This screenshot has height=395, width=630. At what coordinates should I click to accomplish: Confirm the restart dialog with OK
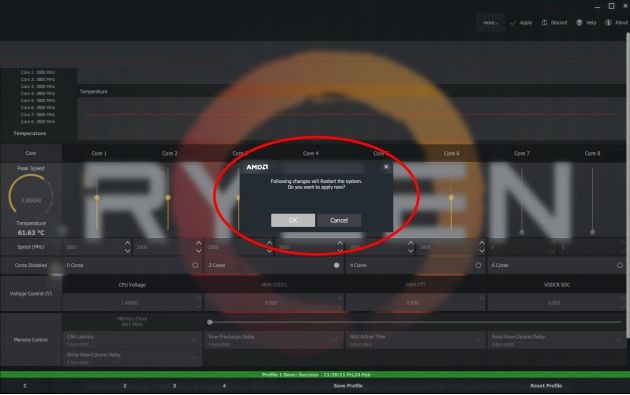(293, 220)
